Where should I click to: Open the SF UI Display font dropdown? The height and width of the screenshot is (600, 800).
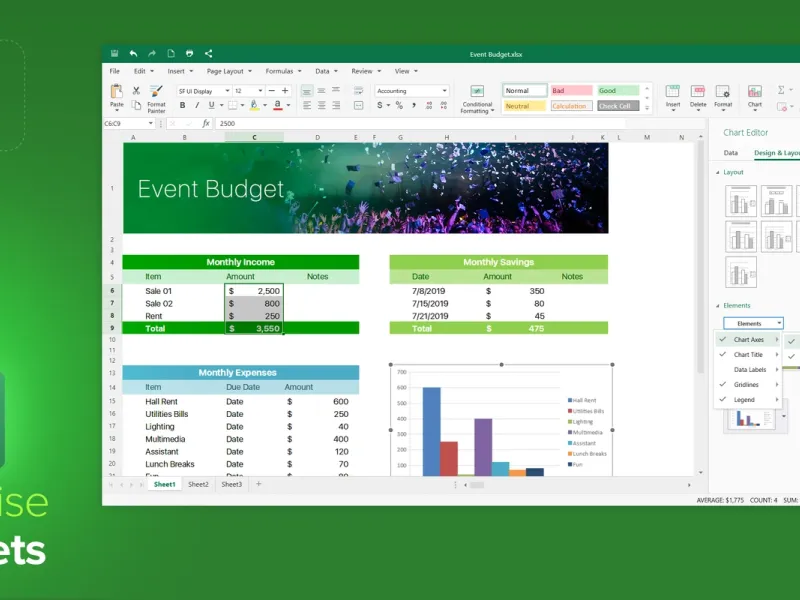[204, 91]
